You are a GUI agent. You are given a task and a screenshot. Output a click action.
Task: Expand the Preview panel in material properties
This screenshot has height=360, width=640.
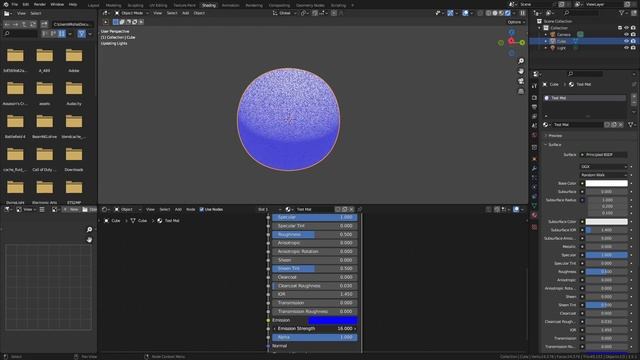555,136
